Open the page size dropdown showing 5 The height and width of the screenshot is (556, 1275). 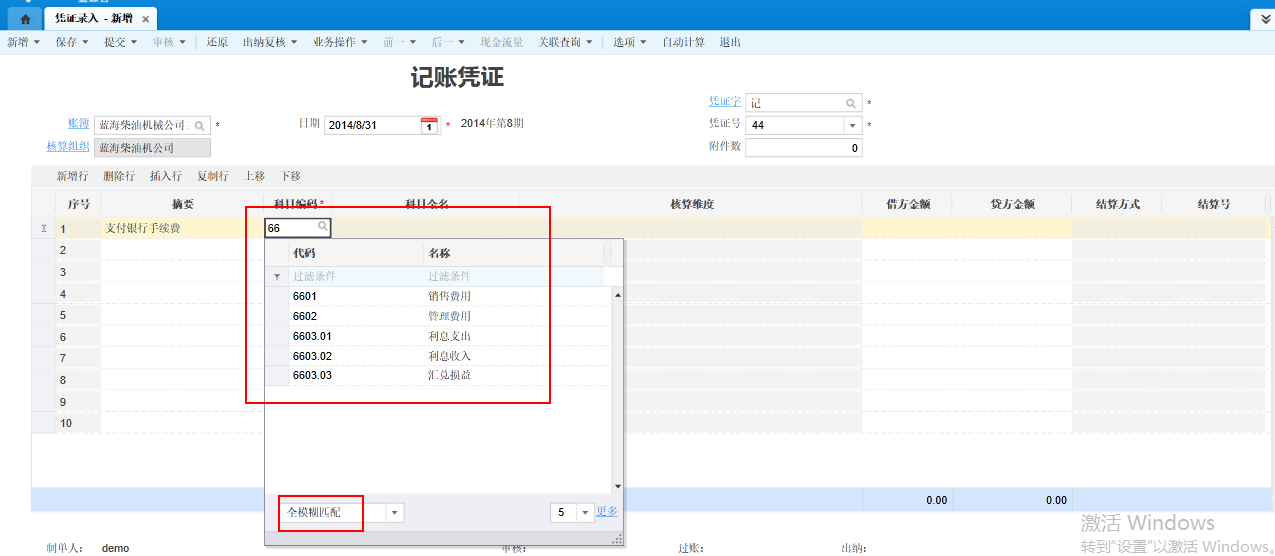585,512
